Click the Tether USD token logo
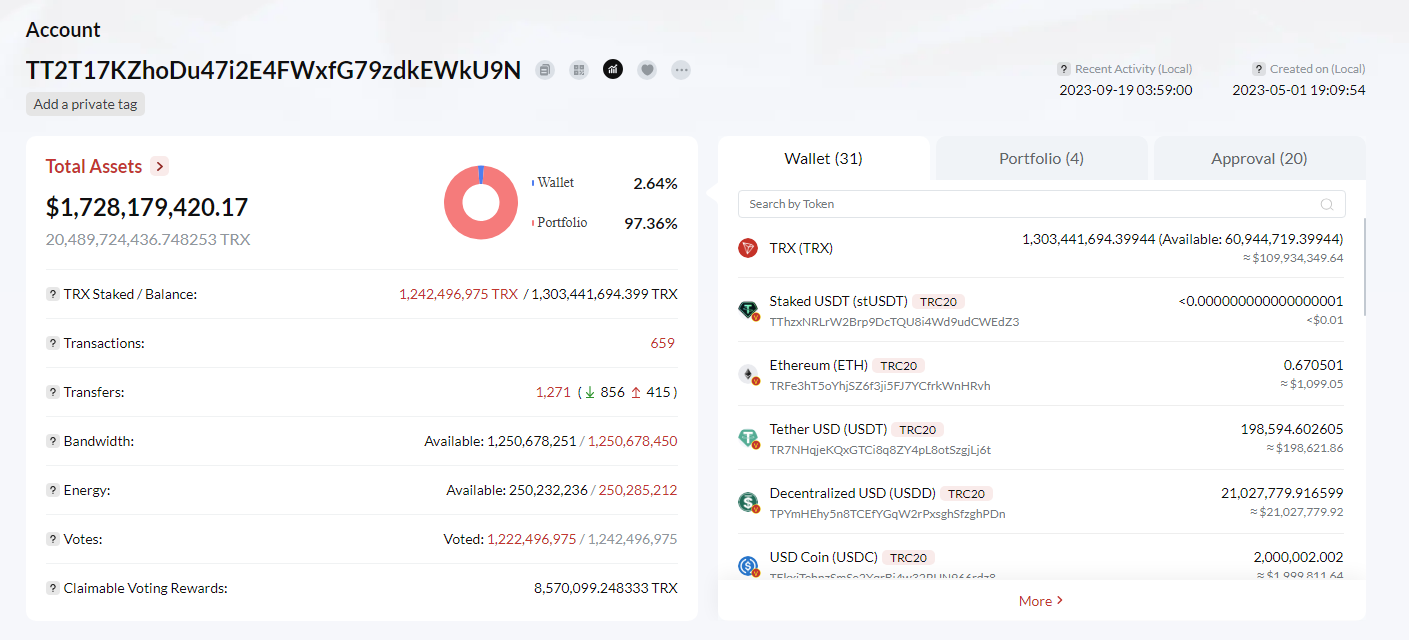The width and height of the screenshot is (1409, 640). coord(749,439)
